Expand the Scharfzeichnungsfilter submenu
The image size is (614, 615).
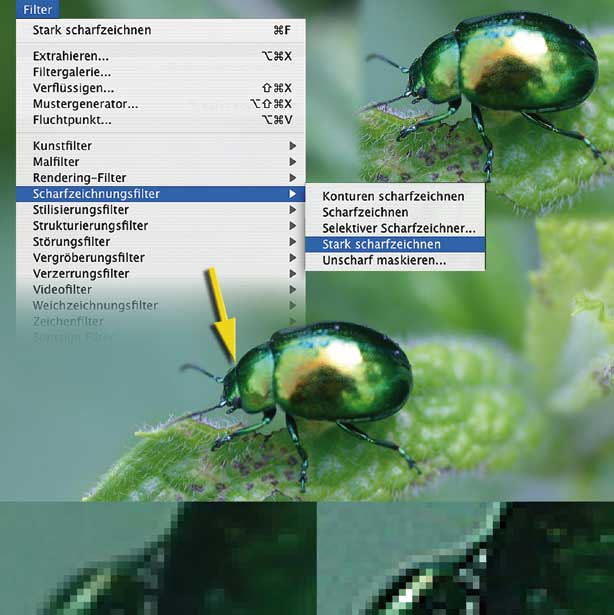pyautogui.click(x=160, y=194)
